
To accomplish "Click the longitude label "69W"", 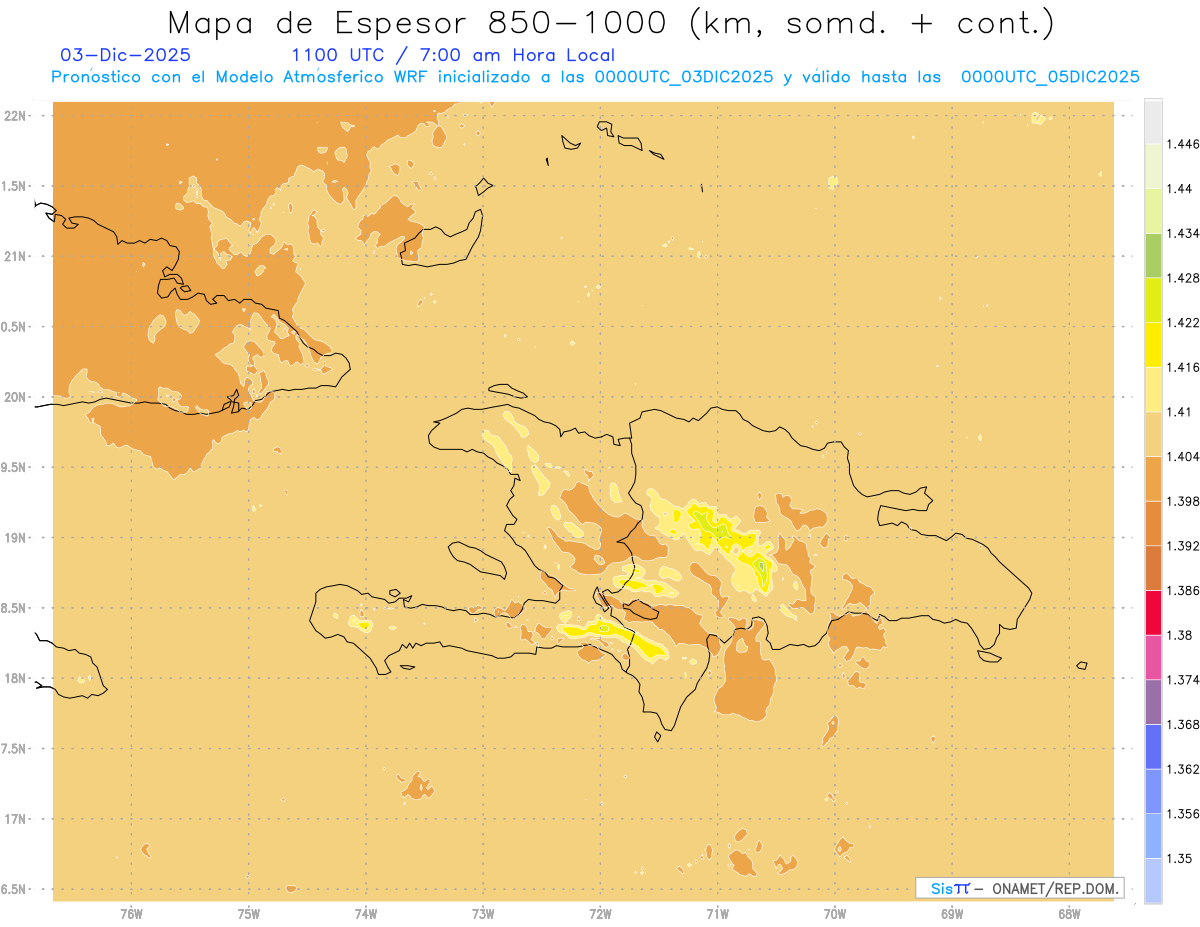I will tap(952, 913).
